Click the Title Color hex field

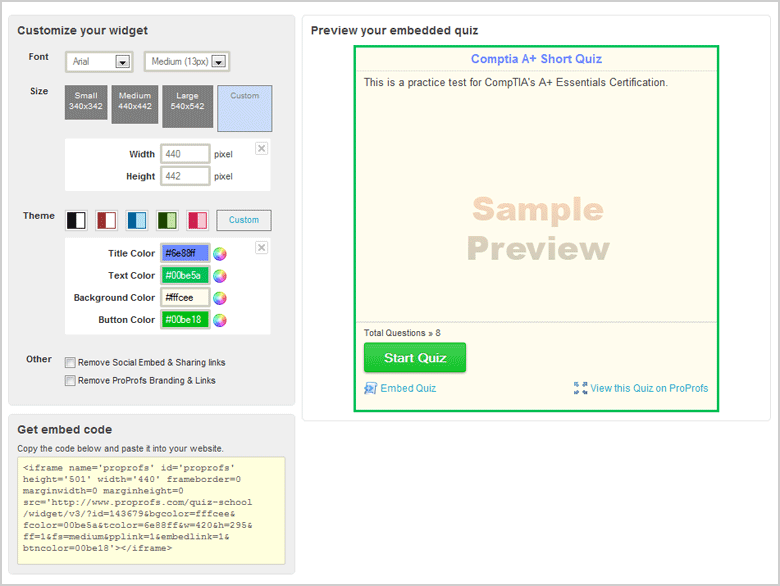pos(185,253)
